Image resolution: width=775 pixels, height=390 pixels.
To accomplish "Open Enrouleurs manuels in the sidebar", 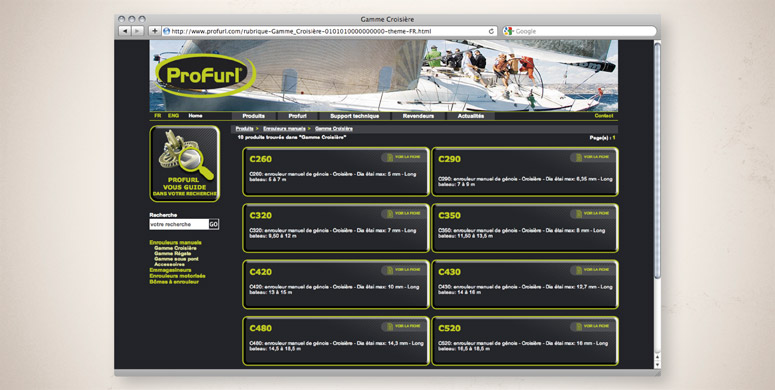I will pyautogui.click(x=175, y=243).
